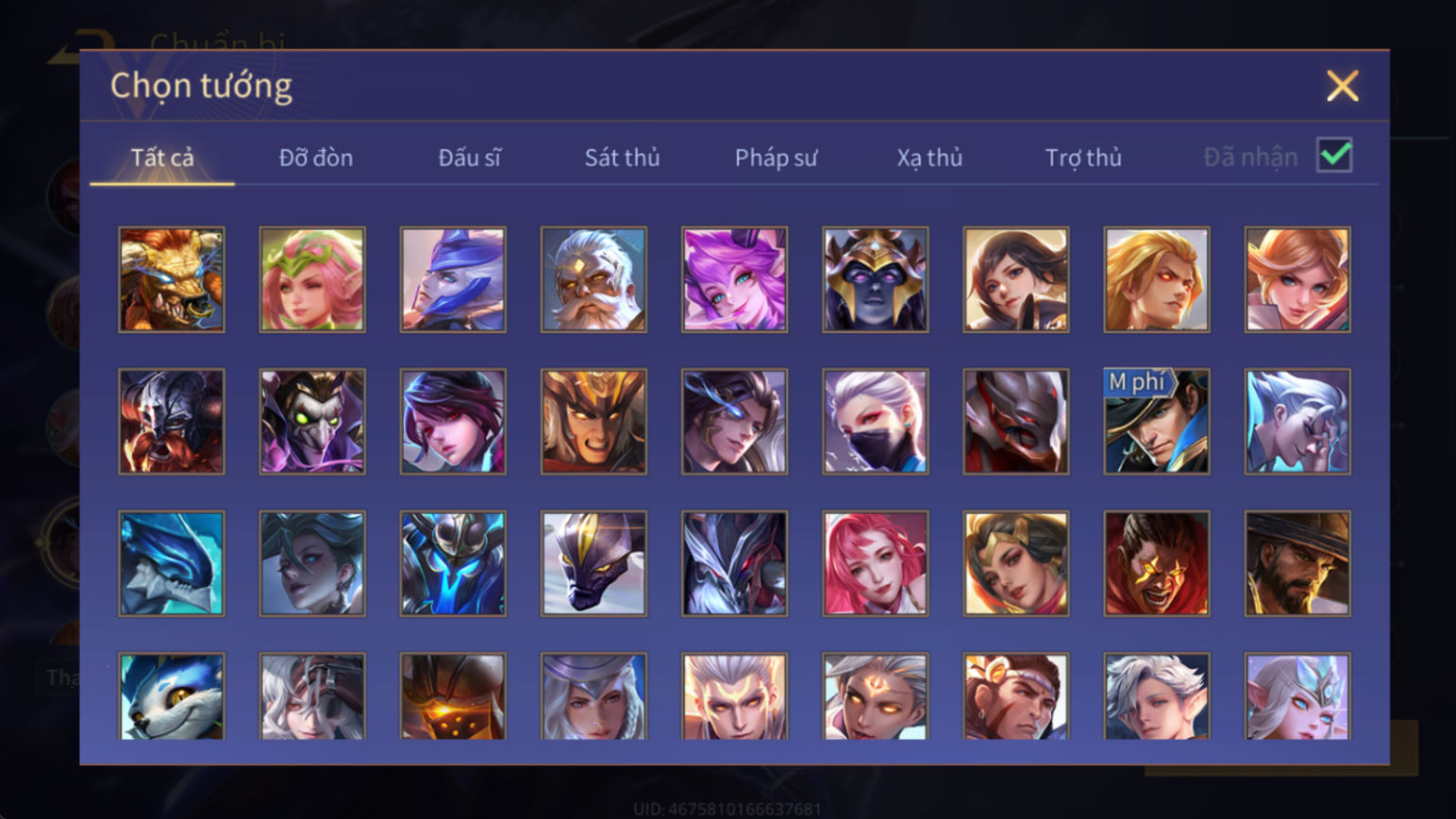Choose the pink-haired elf with leaf crown
This screenshot has height=819, width=1456.
312,279
